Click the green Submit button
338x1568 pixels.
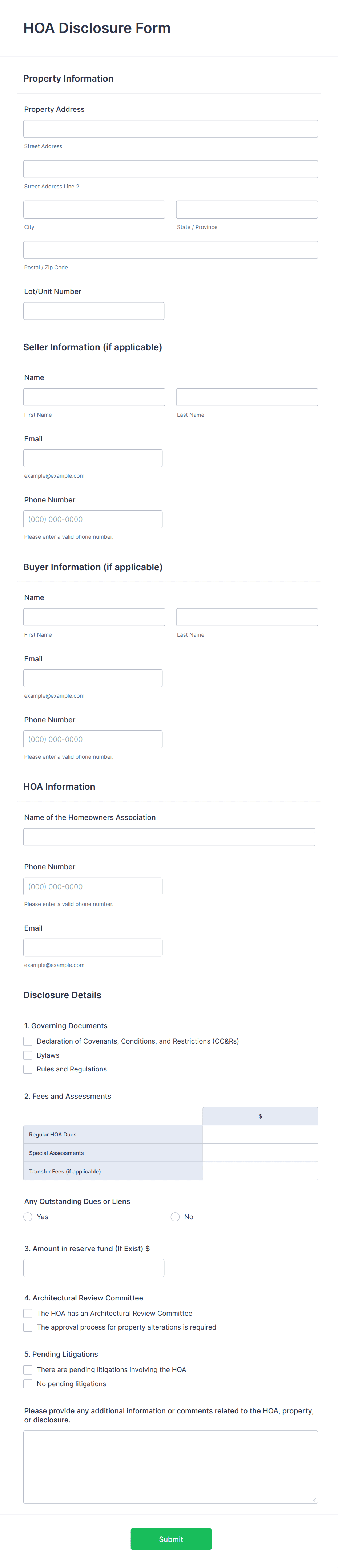pos(170,1539)
